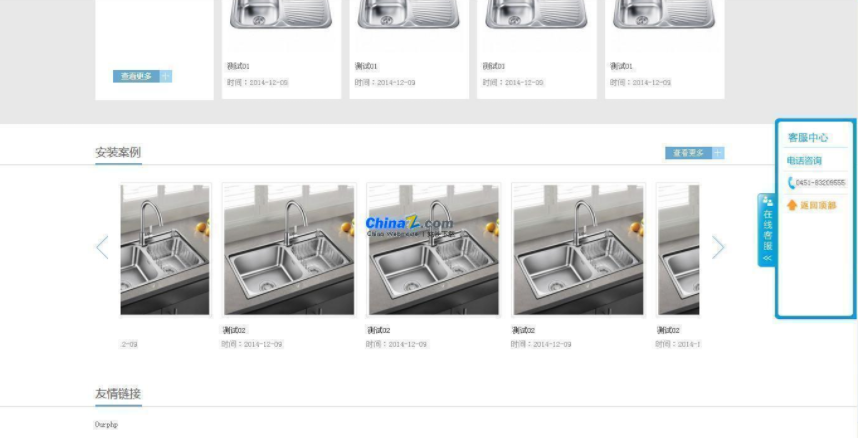Click the orange return-to-top arrow icon
This screenshot has width=858, height=438.
792,205
